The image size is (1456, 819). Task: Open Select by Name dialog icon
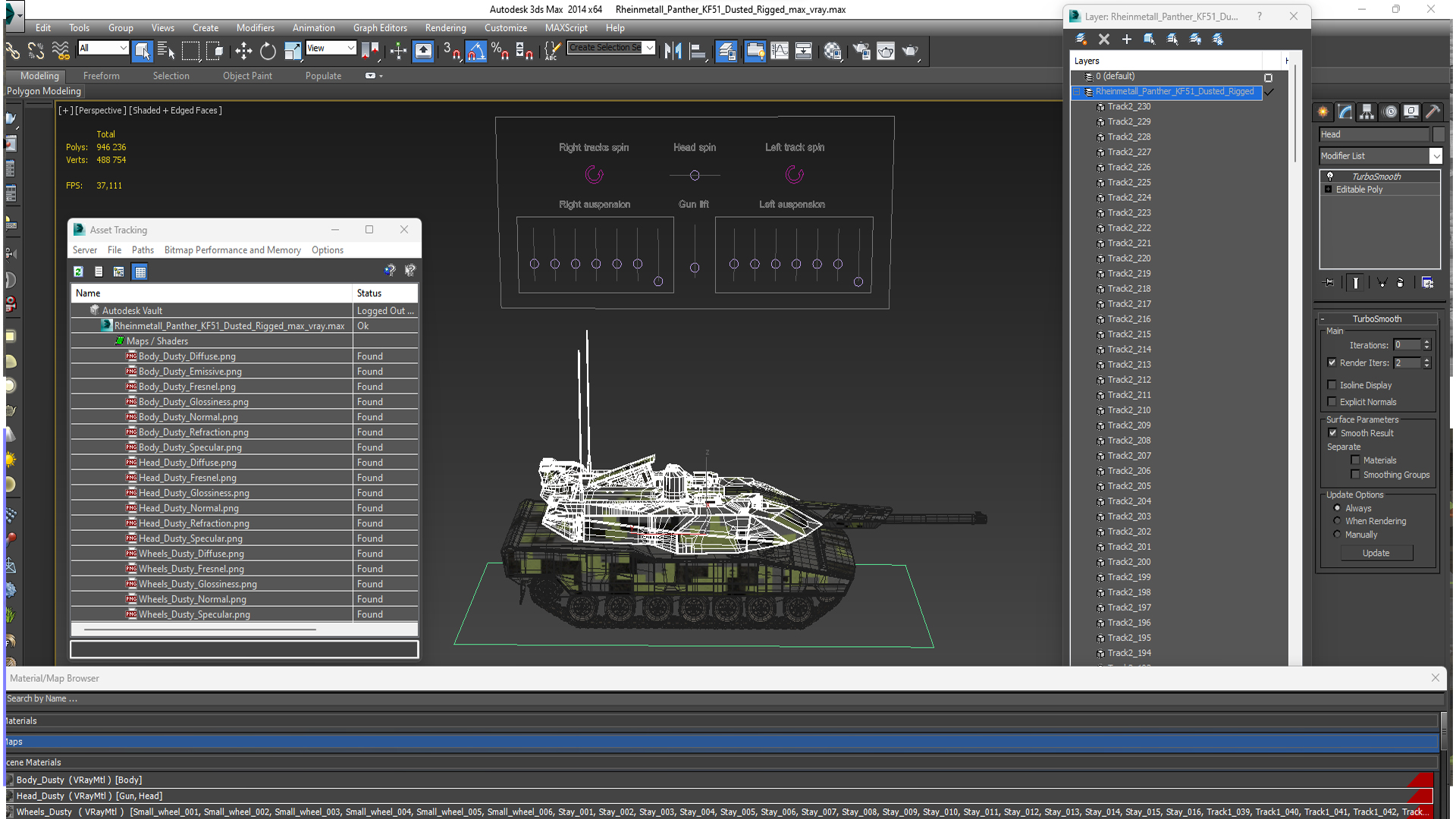pyautogui.click(x=166, y=51)
